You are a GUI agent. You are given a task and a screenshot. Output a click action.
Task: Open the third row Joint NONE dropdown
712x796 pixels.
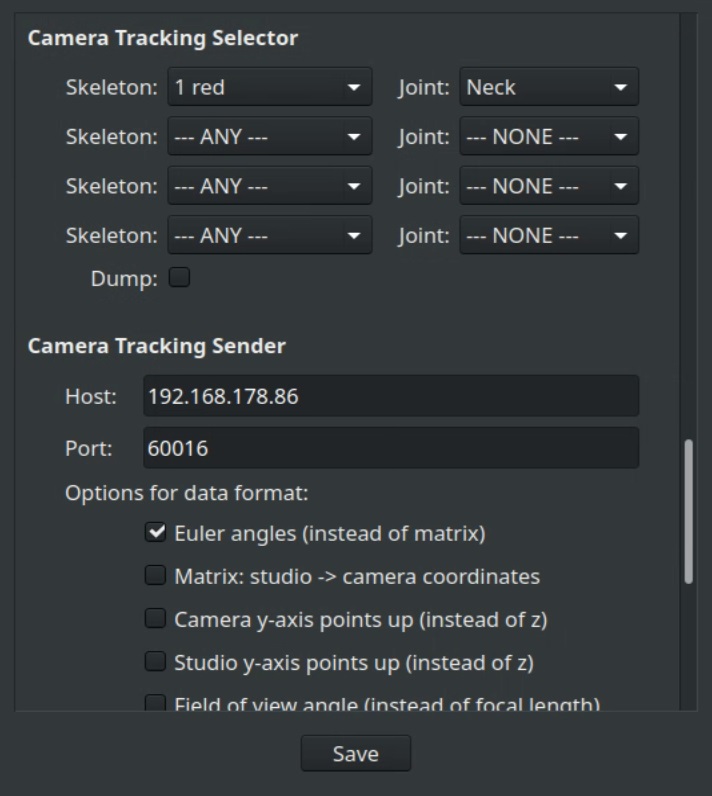click(548, 186)
